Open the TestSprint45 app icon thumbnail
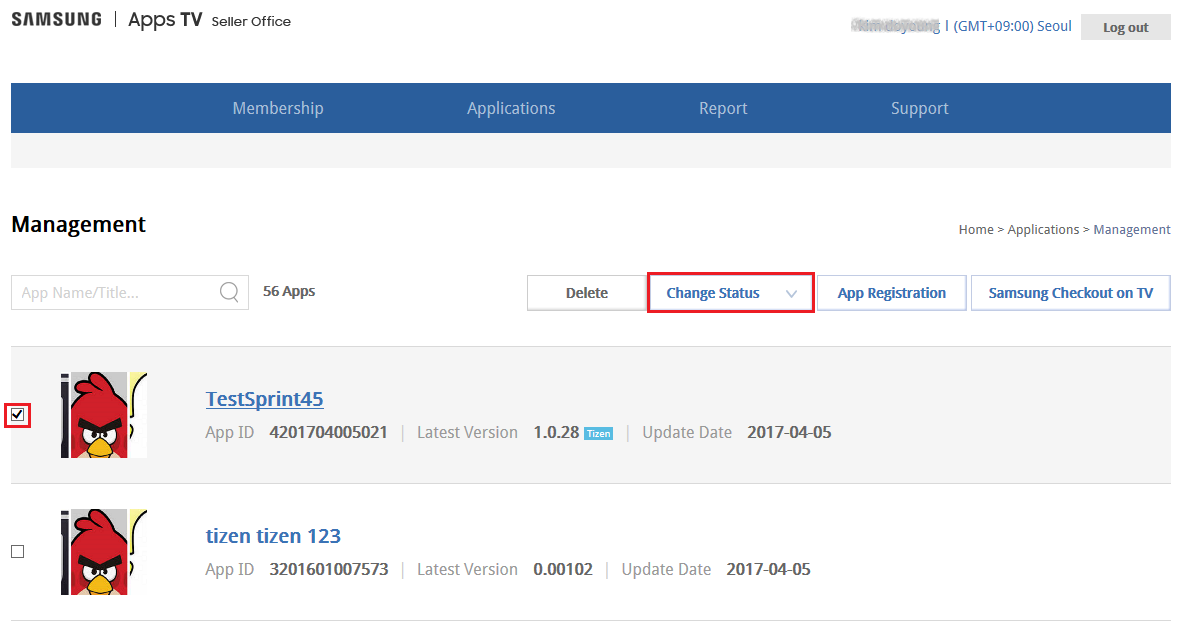Screen dimensions: 1184x628 coord(104,414)
